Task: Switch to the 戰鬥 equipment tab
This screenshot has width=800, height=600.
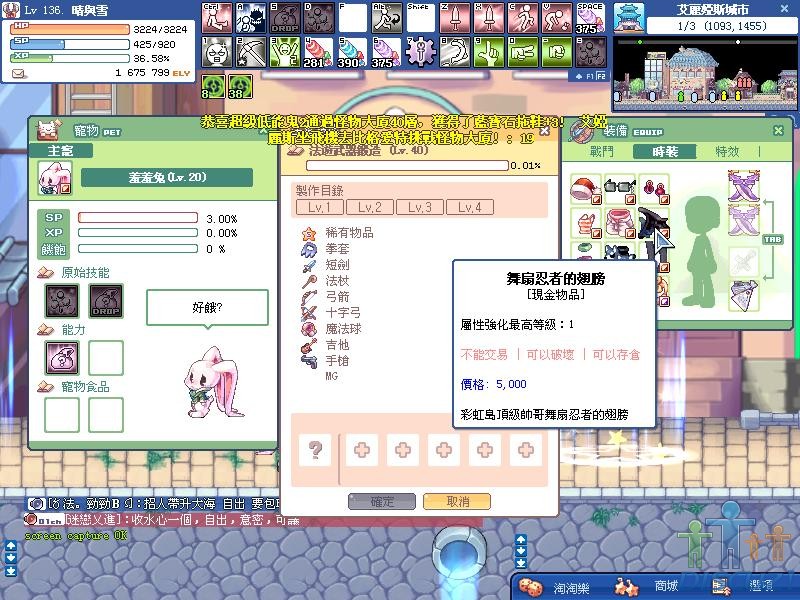Action: tap(602, 151)
